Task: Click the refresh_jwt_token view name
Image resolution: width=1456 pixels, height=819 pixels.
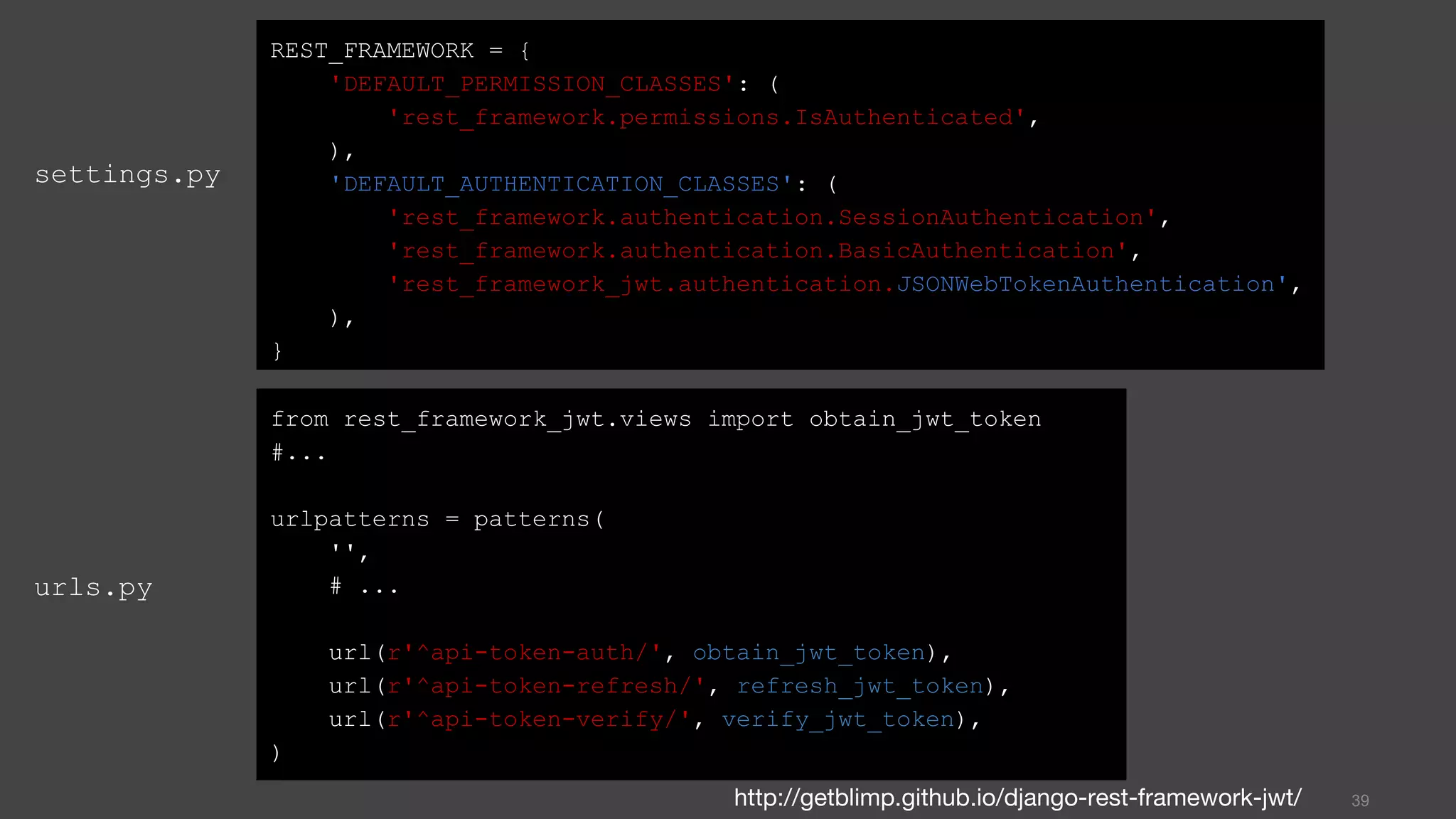Action: (x=860, y=686)
